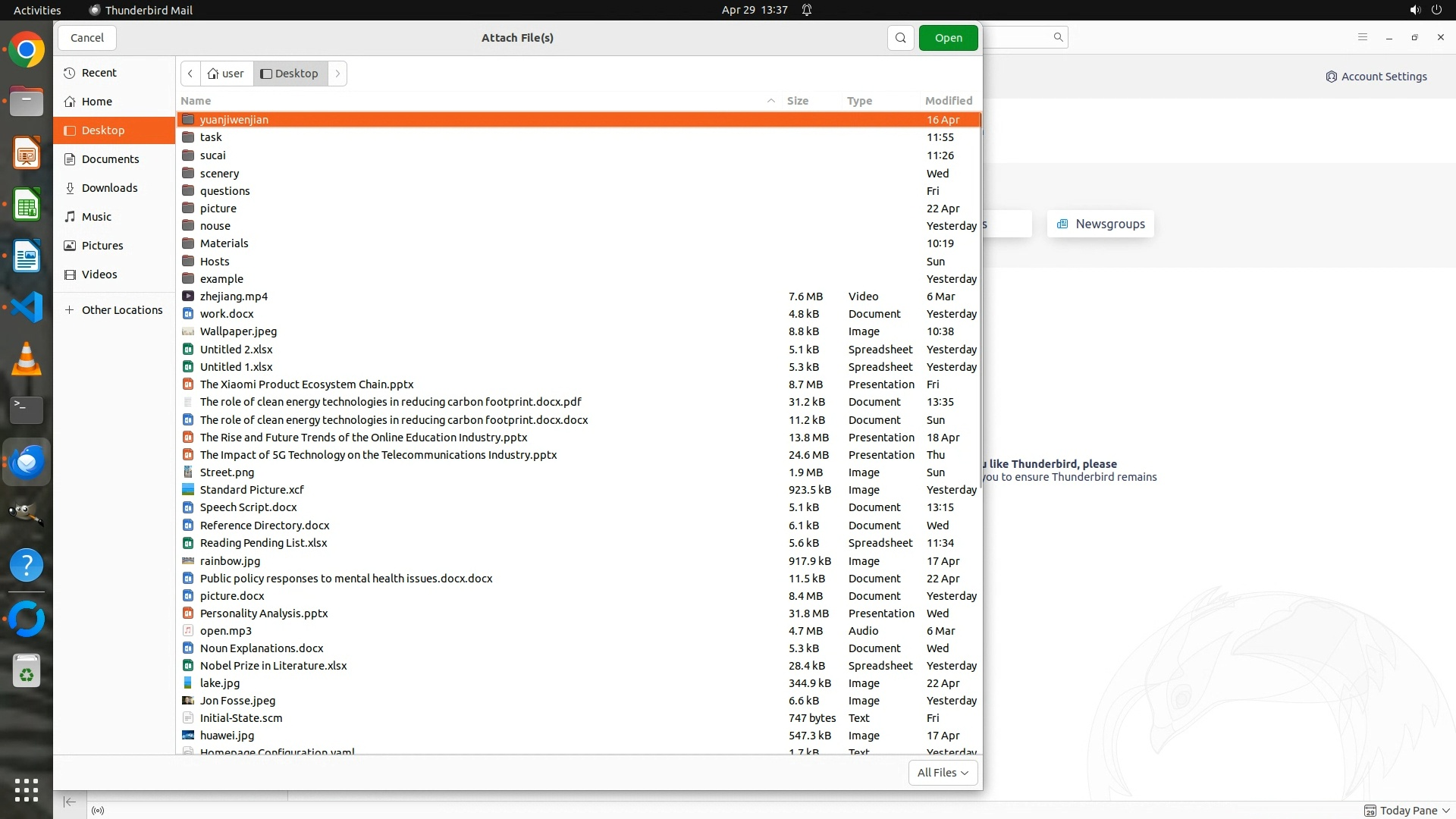Open Account Settings gear icon
Viewport: 1456px width, 819px height.
(1331, 77)
